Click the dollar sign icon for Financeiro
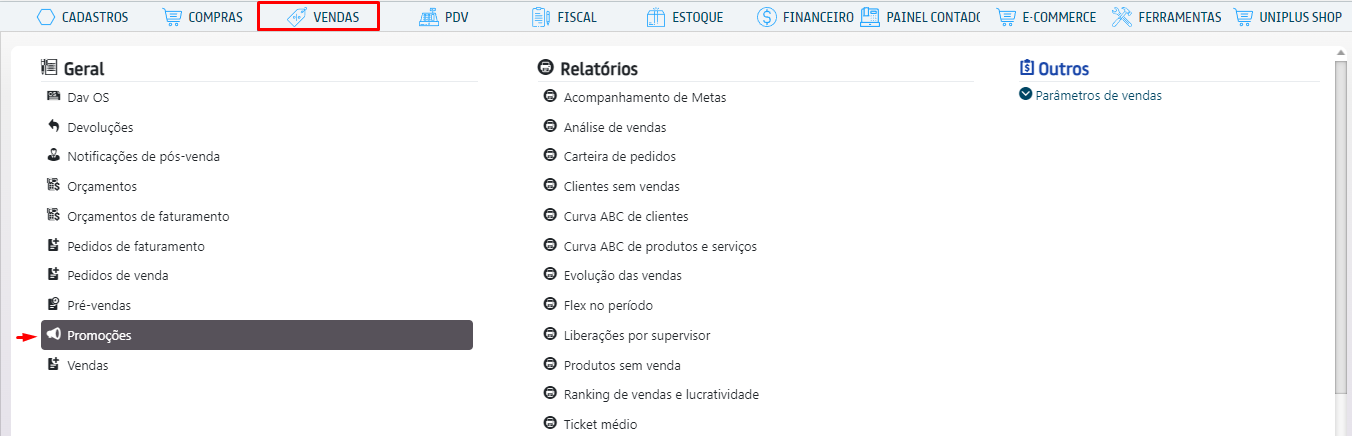 click(x=767, y=17)
